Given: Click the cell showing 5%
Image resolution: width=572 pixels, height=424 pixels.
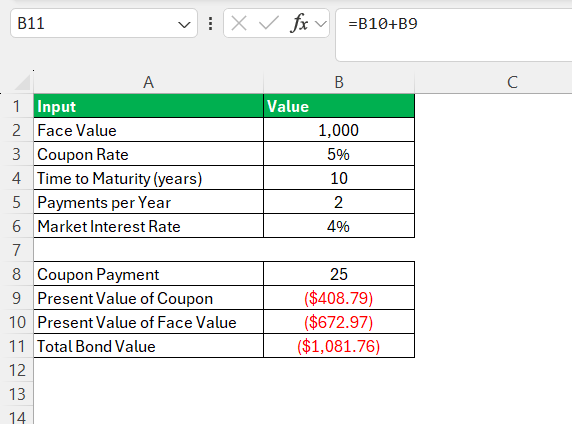Looking at the screenshot, I should click(339, 154).
